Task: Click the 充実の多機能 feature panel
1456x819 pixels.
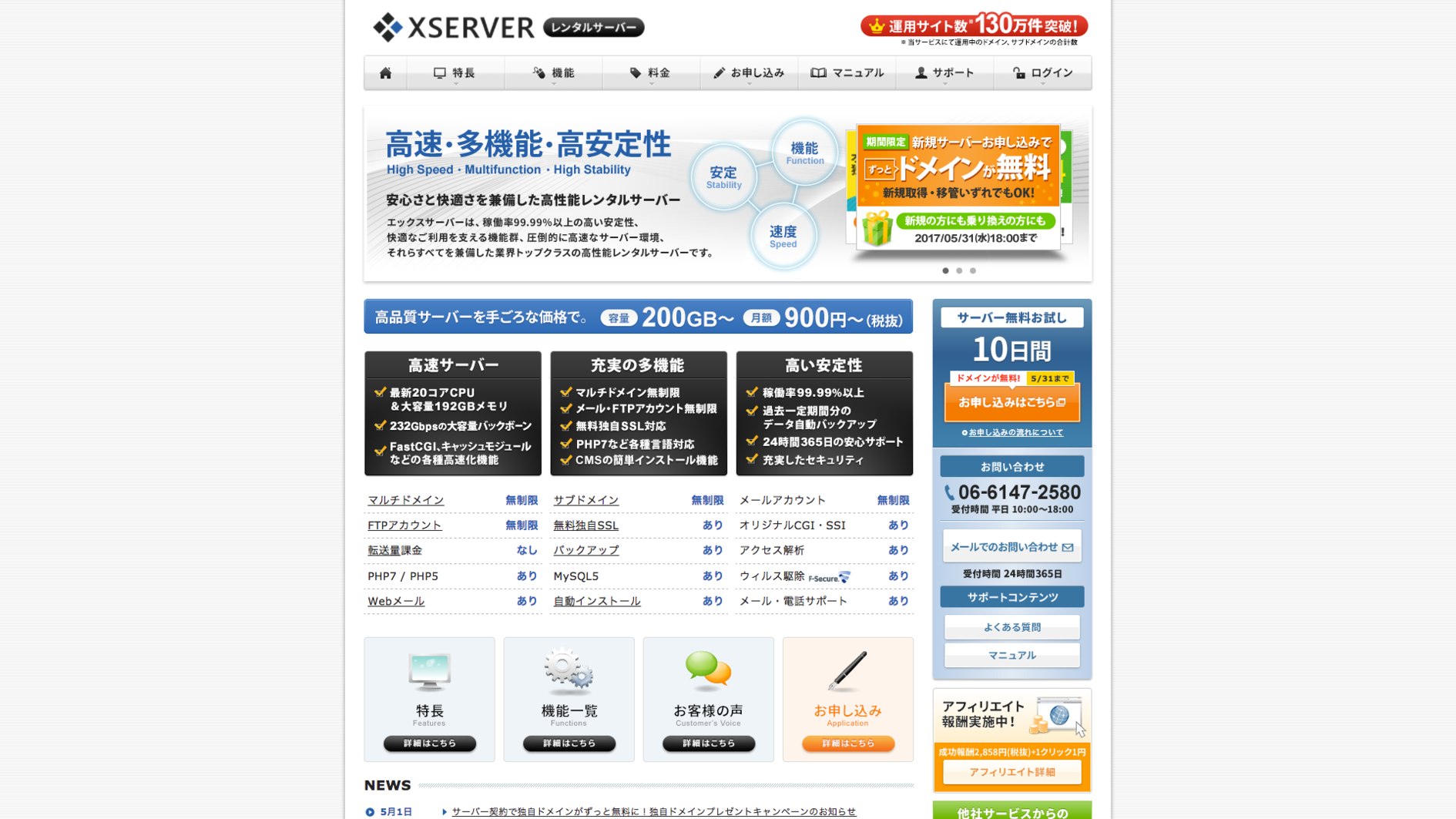Action: point(638,414)
